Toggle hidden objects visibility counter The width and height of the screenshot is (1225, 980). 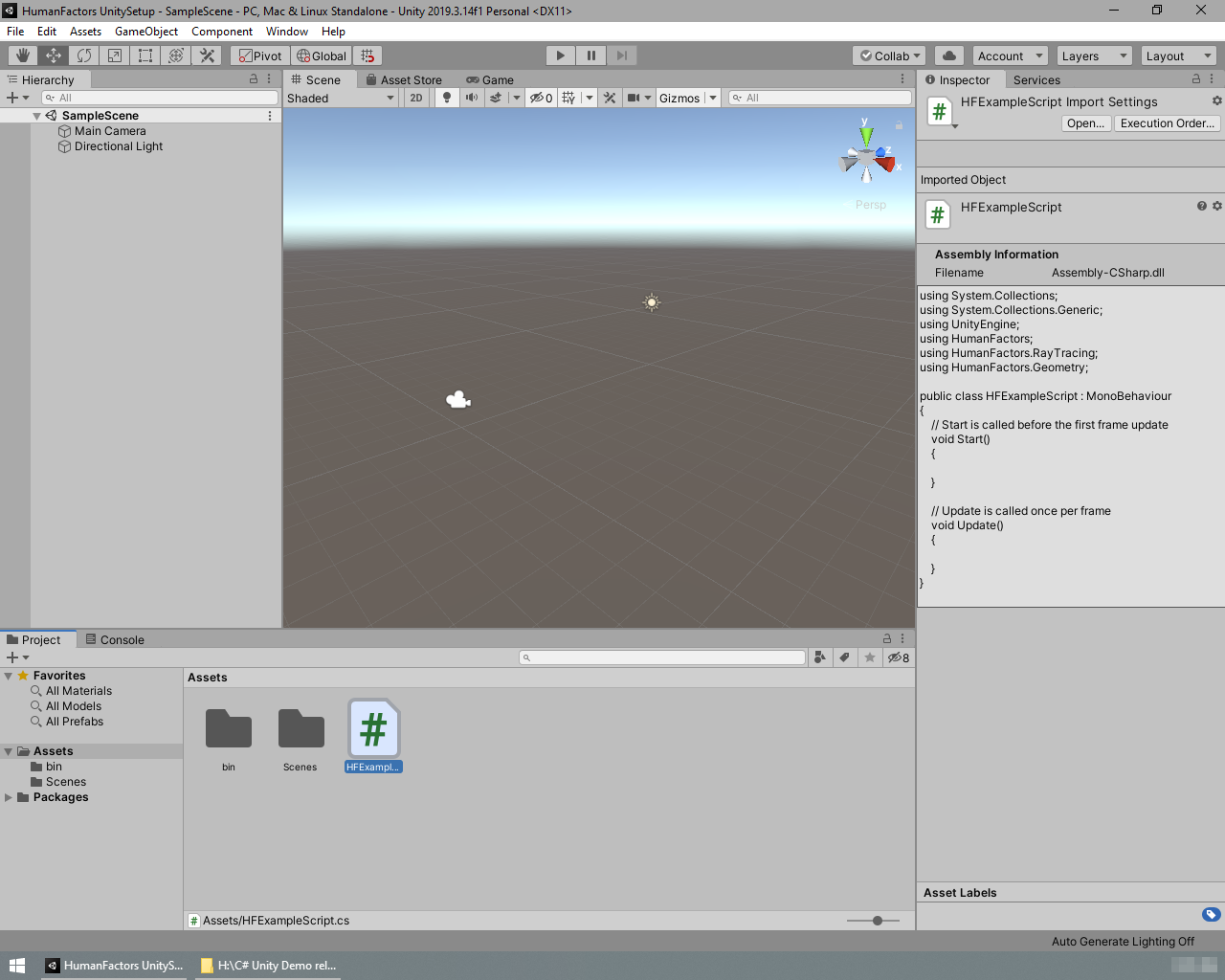coord(541,98)
